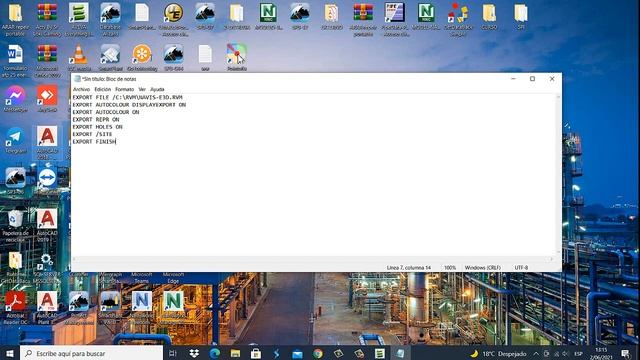Click the 'EXPORT AUTOCOLOUR DISPLAYEXPORT ON' line
This screenshot has width=640, height=360.
point(129,104)
